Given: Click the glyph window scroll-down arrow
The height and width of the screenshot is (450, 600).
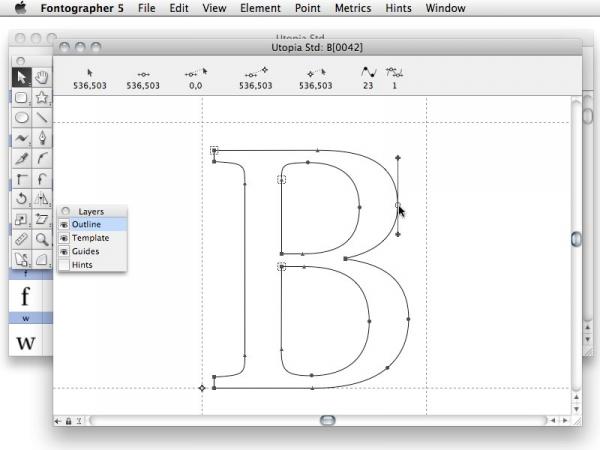Looking at the screenshot, I should click(576, 409).
